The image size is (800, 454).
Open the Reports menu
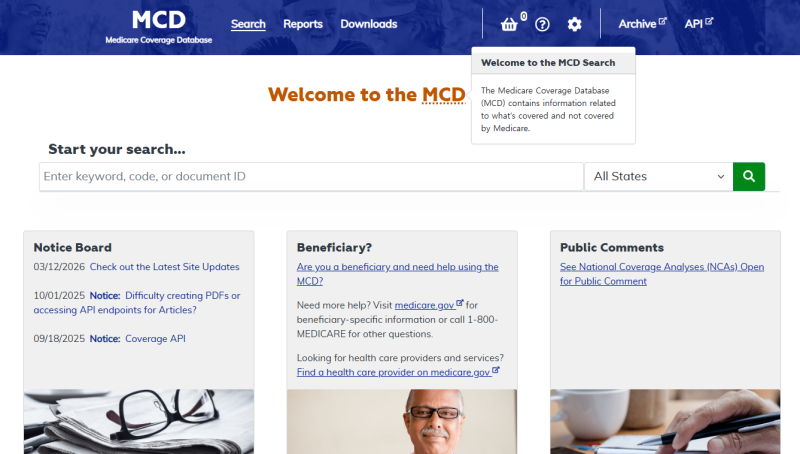[303, 24]
